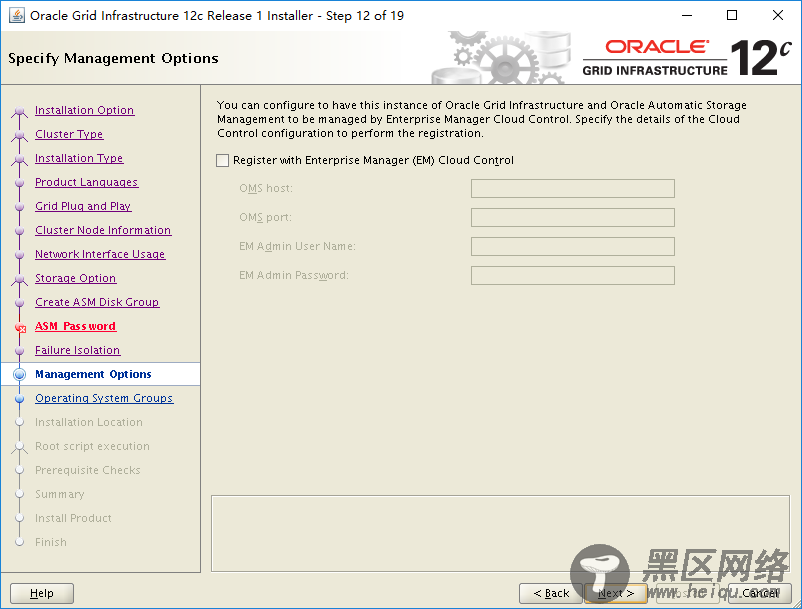Viewport: 802px width, 609px height.
Task: Close the Oracle installer window
Action: (x=777, y=15)
